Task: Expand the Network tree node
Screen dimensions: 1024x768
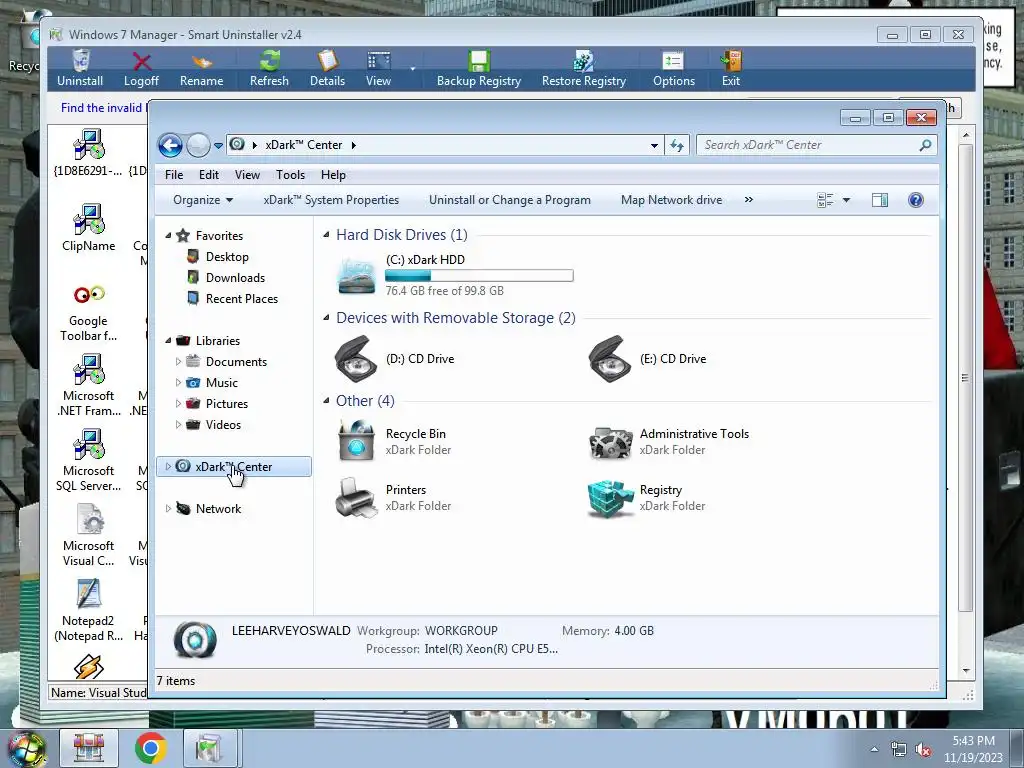Action: (168, 509)
